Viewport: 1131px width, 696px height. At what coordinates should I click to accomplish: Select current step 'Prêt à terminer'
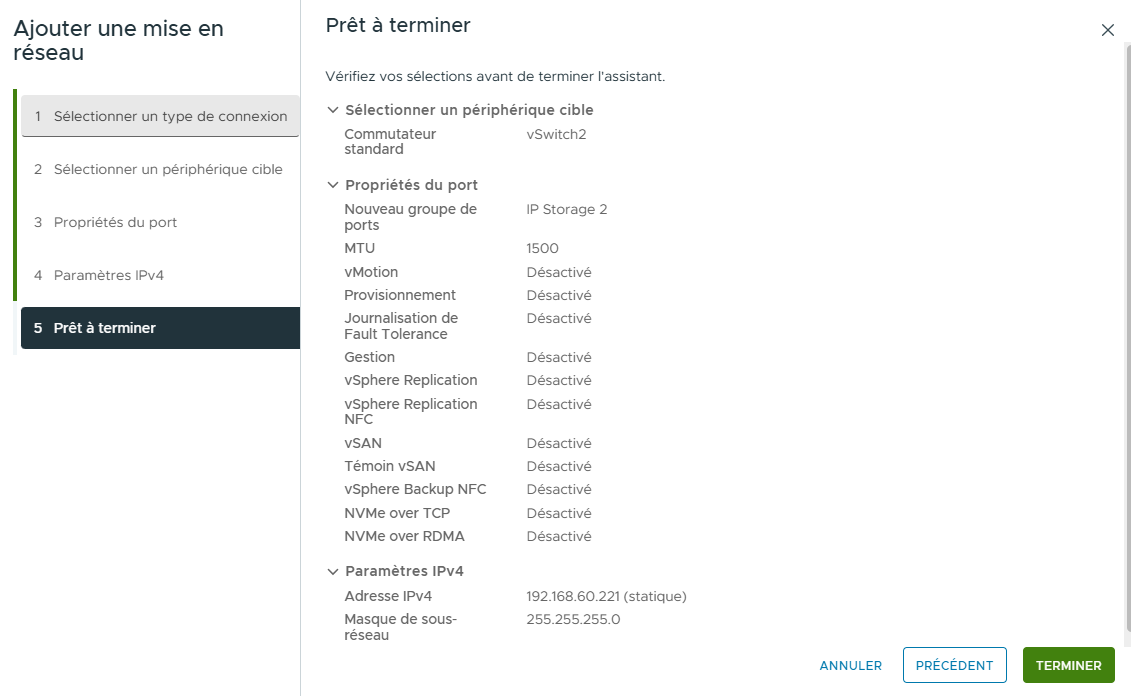(104, 327)
